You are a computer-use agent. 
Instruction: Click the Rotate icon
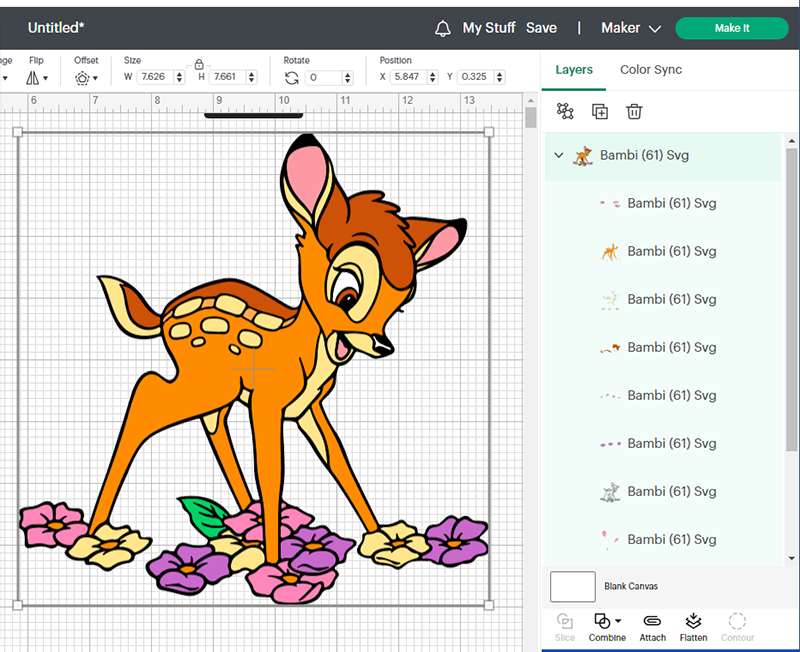(x=291, y=78)
